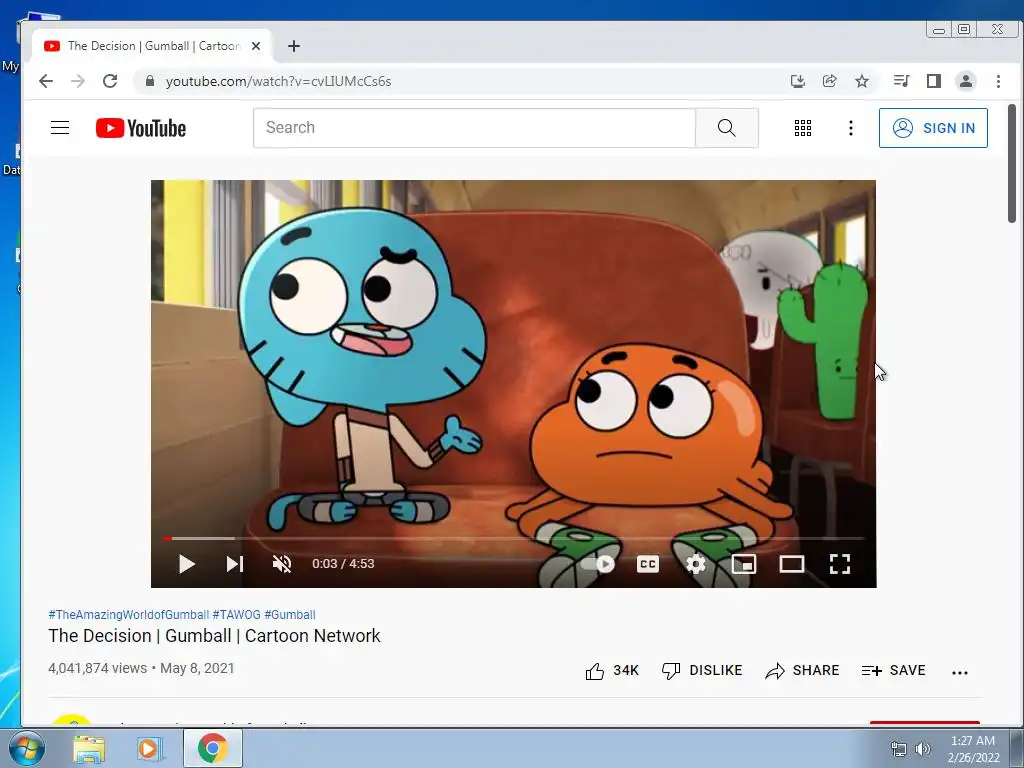The height and width of the screenshot is (768, 1024).
Task: Click the search magnifier button
Action: coord(727,128)
